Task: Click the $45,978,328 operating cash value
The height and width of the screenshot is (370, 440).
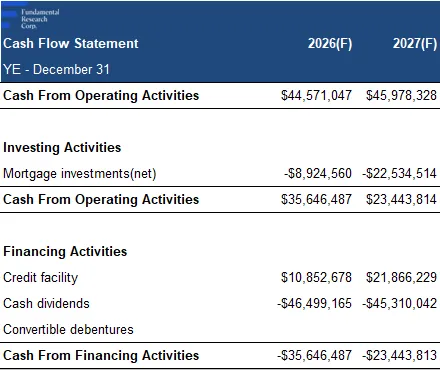Action: [x=401, y=95]
